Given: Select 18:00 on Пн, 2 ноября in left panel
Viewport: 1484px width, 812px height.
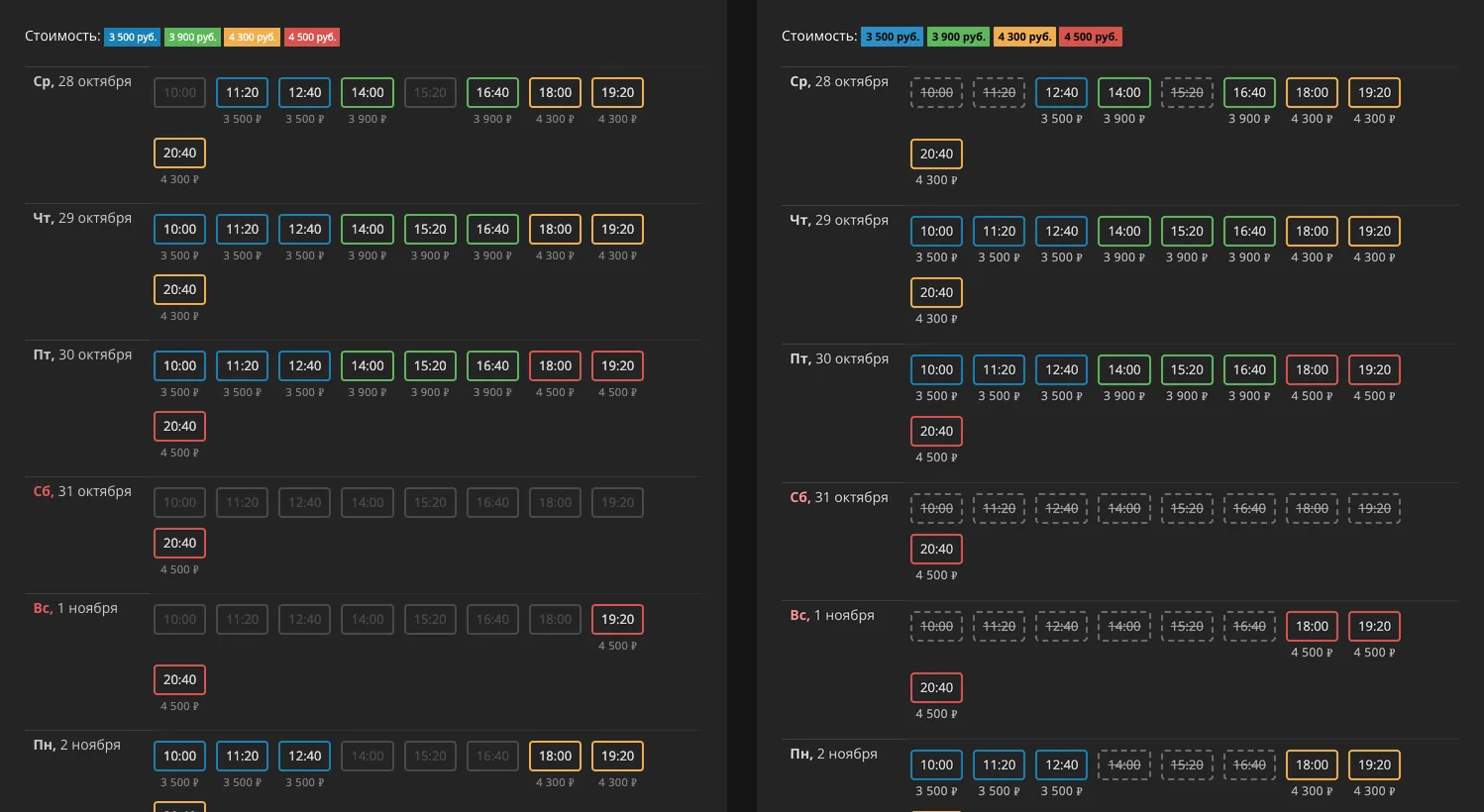Looking at the screenshot, I should pos(555,756).
